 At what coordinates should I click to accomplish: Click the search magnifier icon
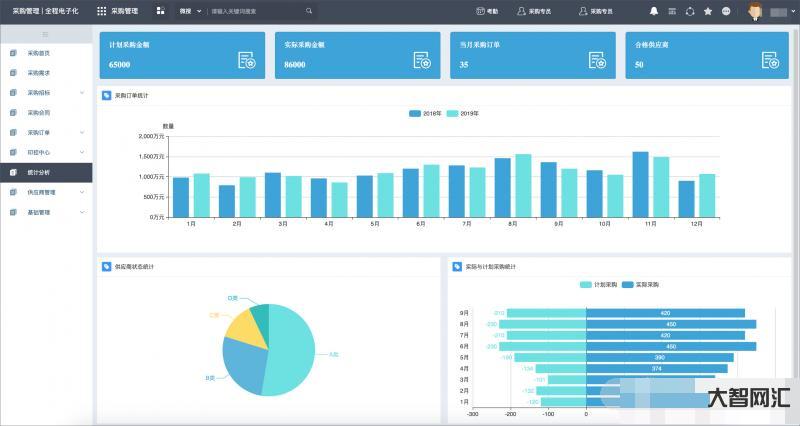[x=309, y=11]
